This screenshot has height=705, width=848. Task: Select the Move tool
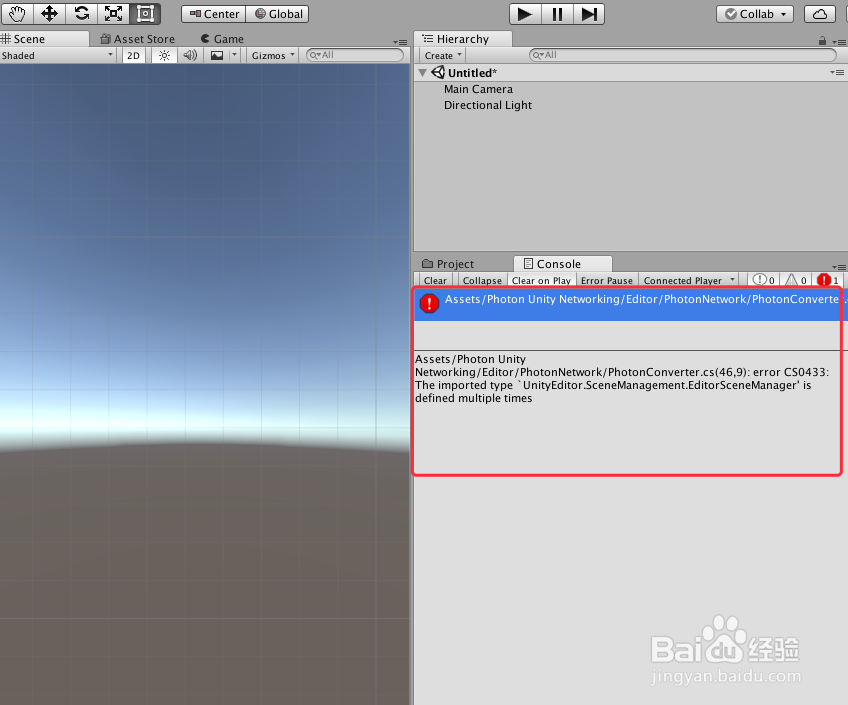[x=49, y=14]
